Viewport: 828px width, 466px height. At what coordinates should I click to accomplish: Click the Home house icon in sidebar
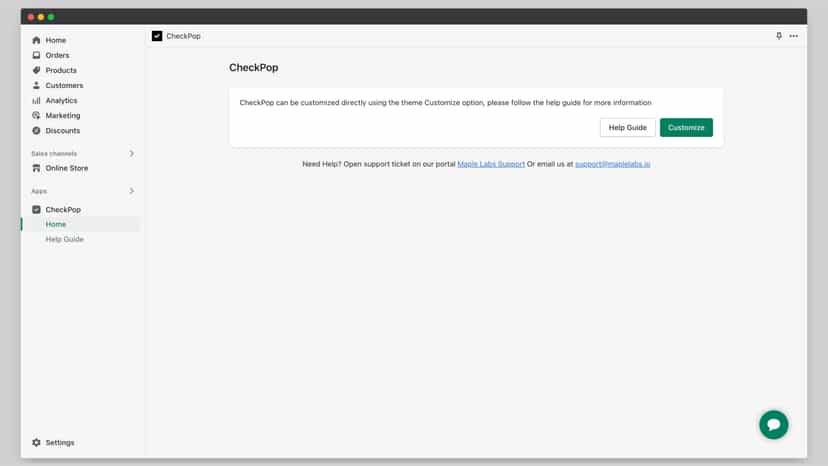(36, 40)
